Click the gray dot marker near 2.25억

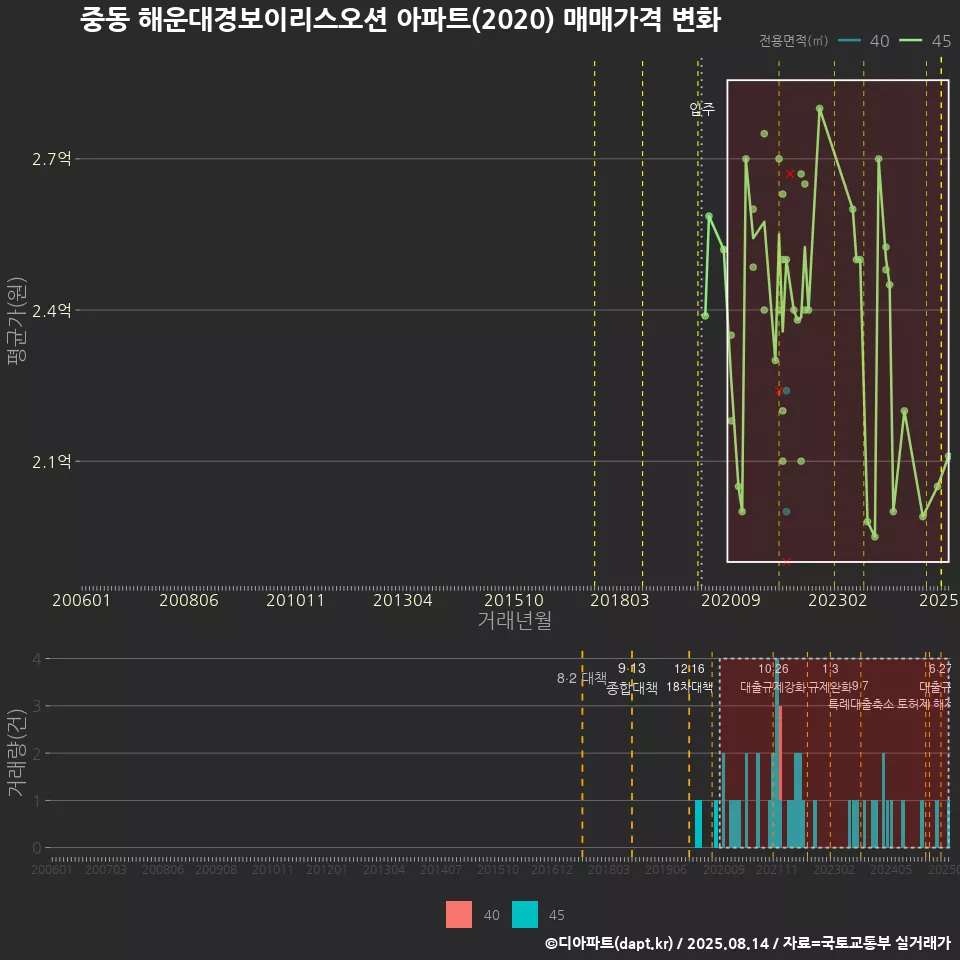(x=784, y=390)
